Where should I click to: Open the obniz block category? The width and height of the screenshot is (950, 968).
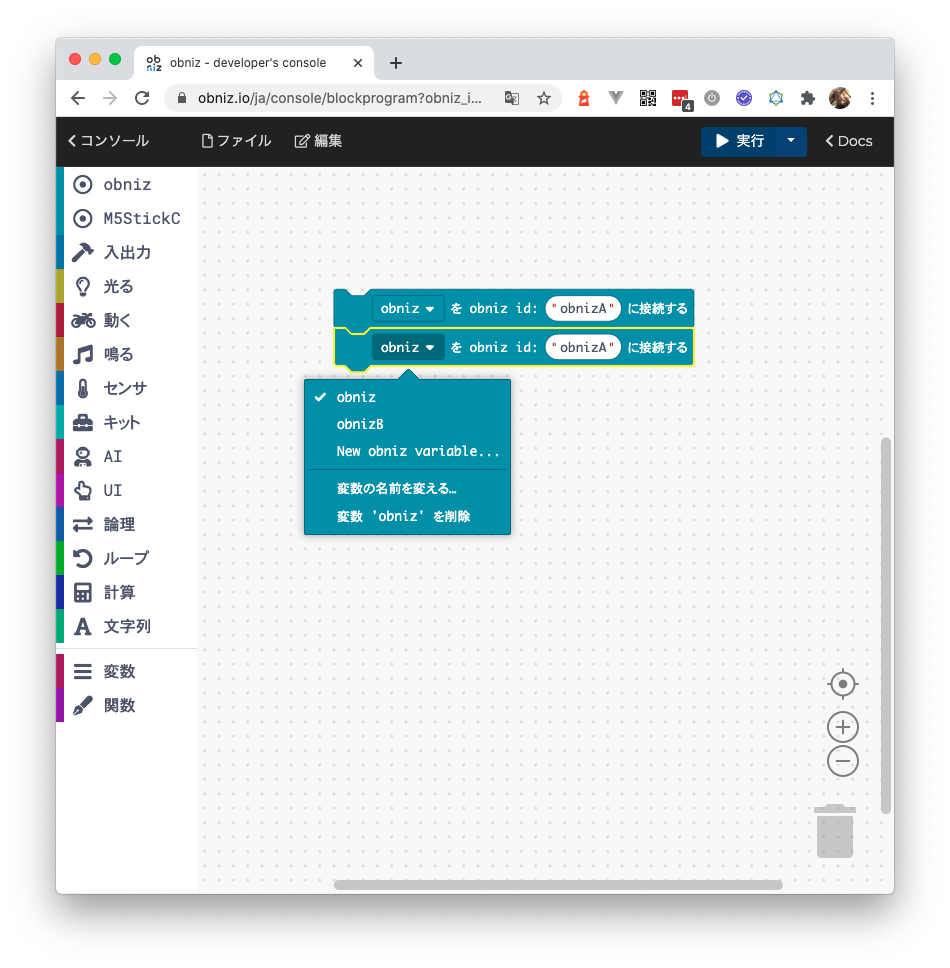[127, 185]
